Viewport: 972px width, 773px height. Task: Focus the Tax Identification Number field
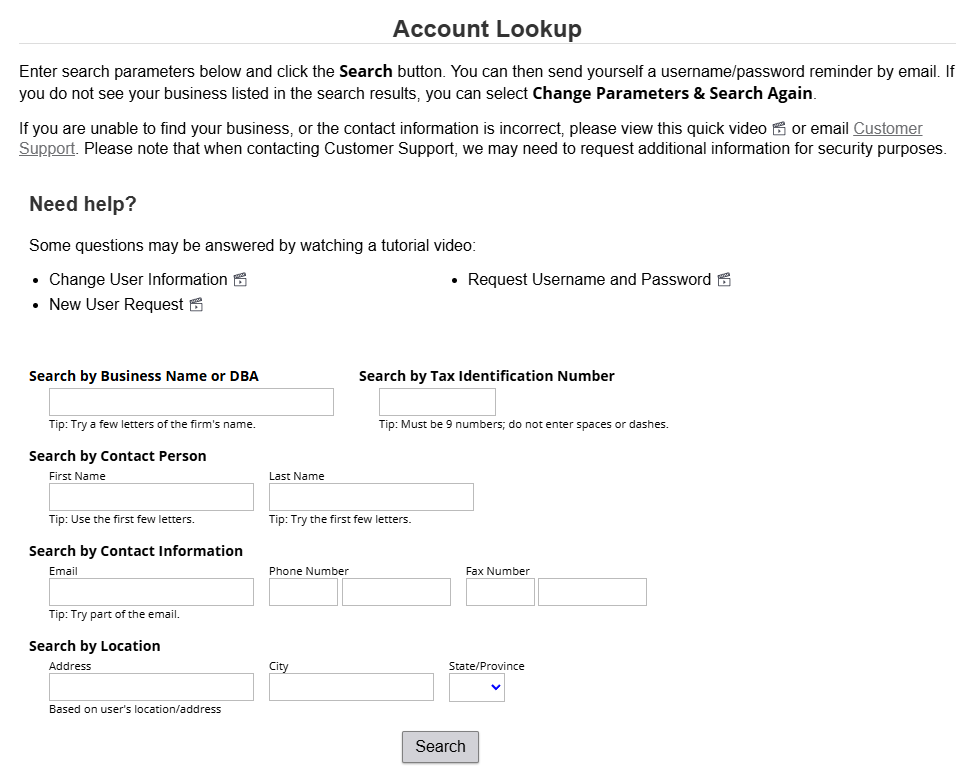[x=437, y=402]
